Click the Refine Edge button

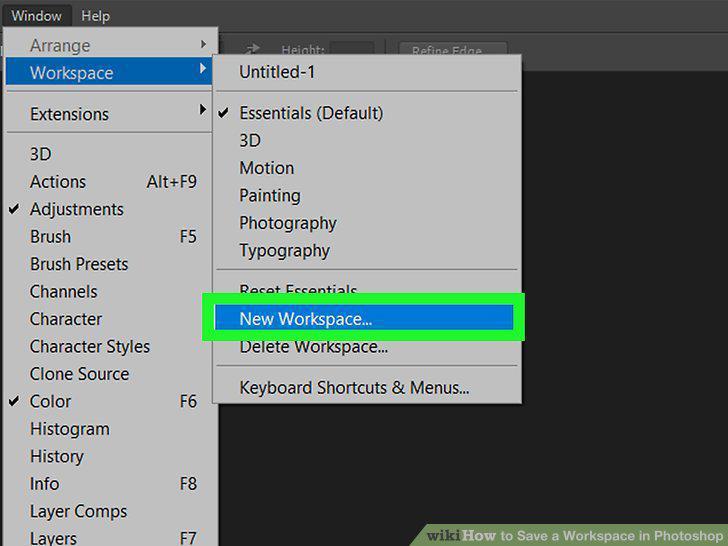[453, 49]
